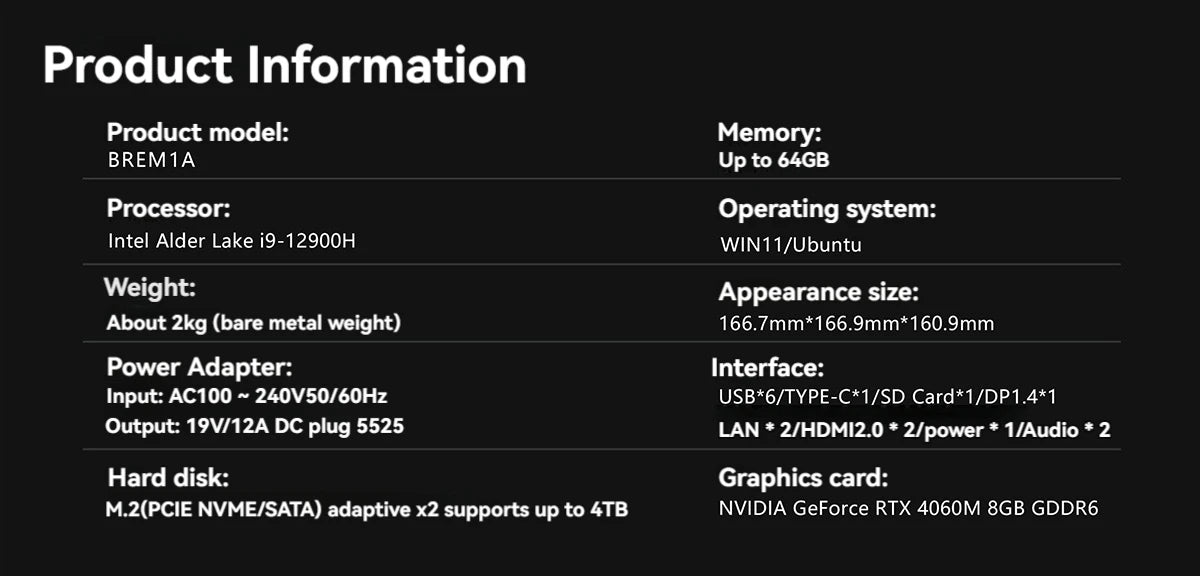Select the About 2kg weight text

coord(253,323)
